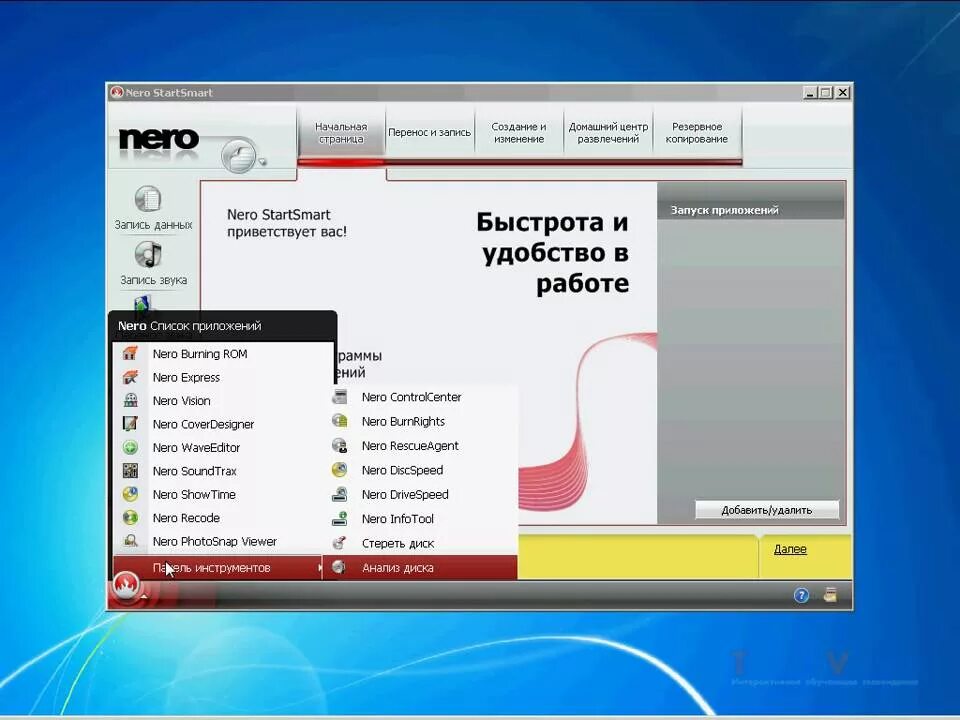Click the Запись данных label
Image resolution: width=960 pixels, height=720 pixels.
(x=153, y=225)
